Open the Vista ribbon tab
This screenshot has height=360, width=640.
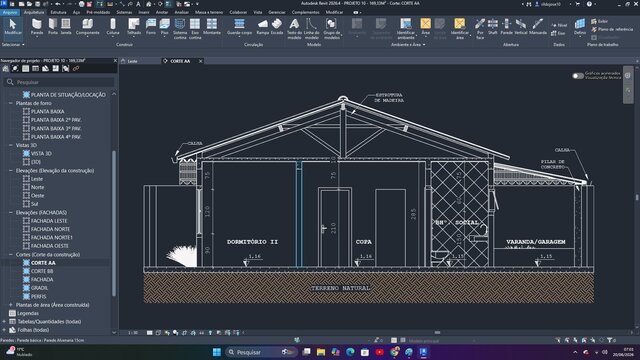point(258,12)
